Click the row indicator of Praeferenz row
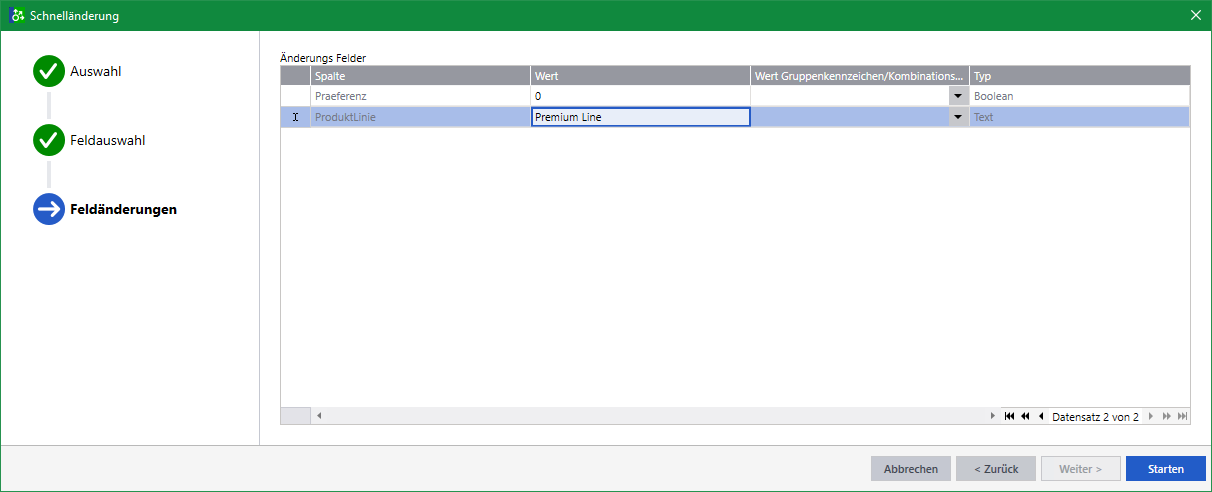The height and width of the screenshot is (492, 1212). click(x=295, y=96)
